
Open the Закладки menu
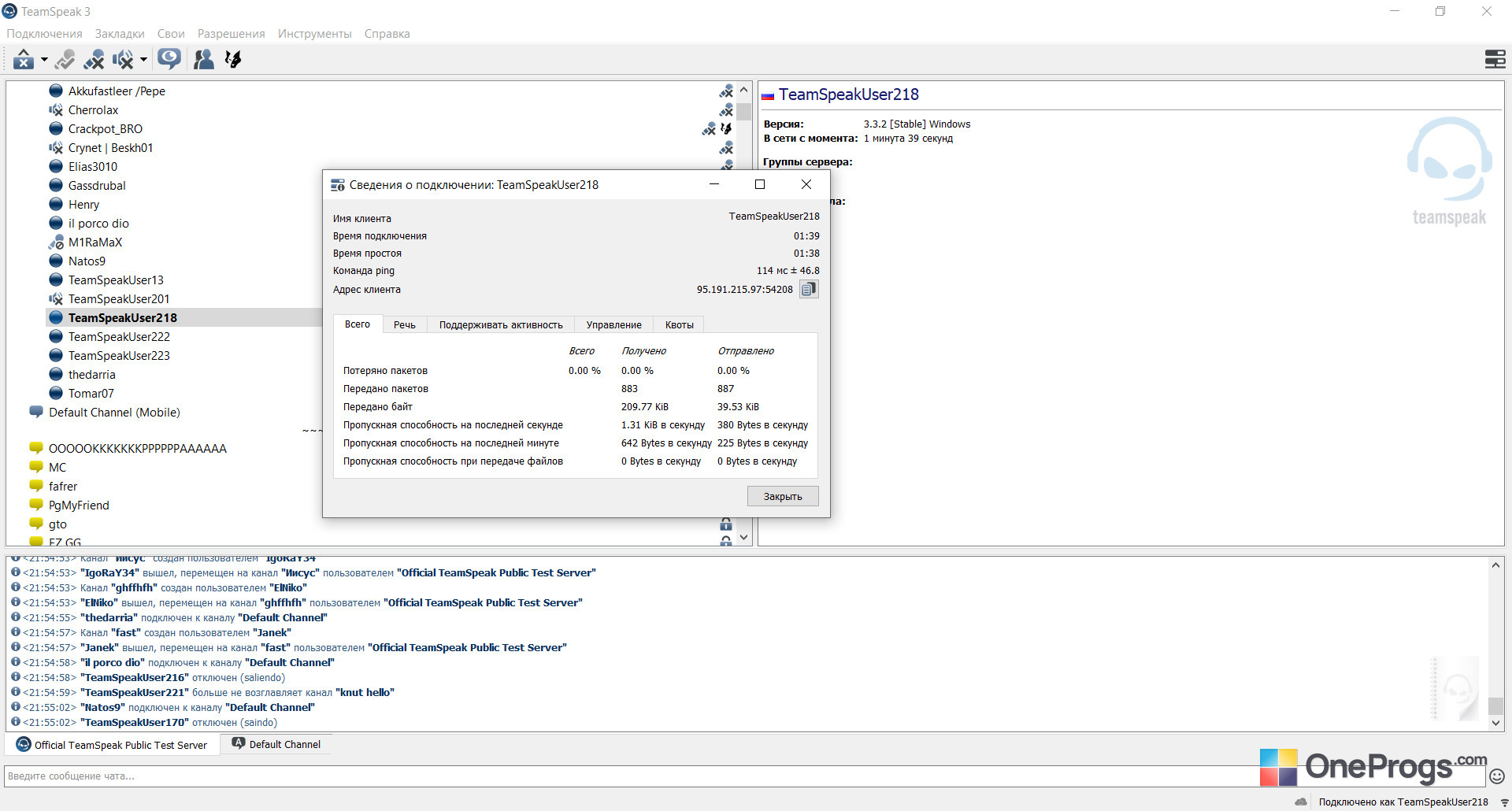coord(120,34)
